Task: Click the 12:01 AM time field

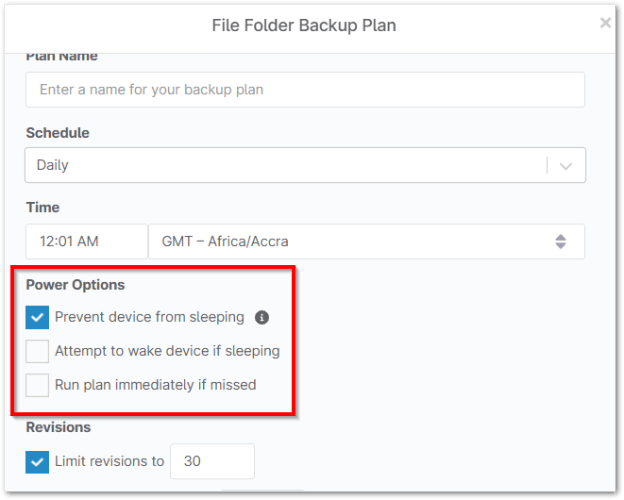Action: tap(87, 241)
